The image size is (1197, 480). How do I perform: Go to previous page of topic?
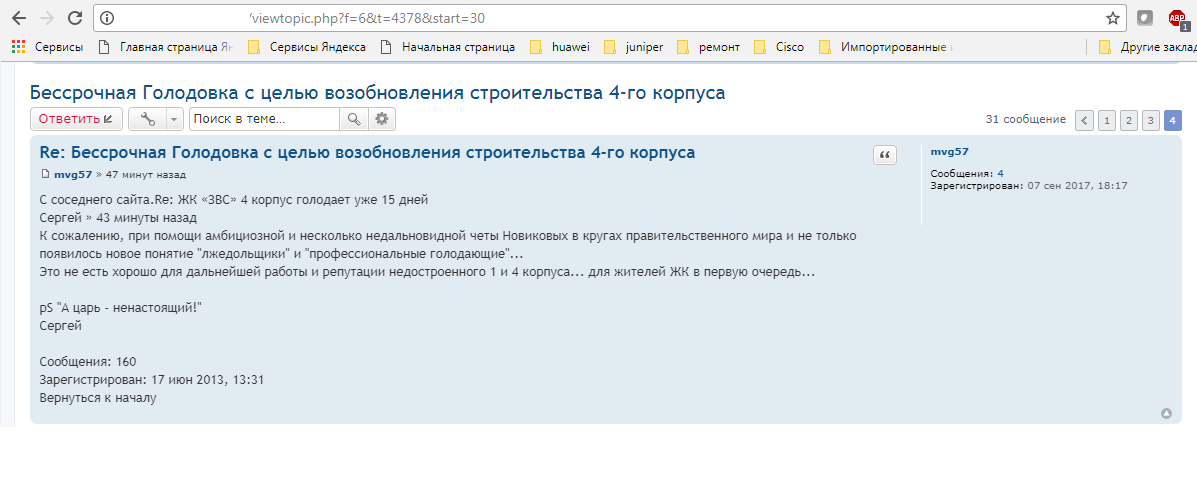tap(1084, 121)
